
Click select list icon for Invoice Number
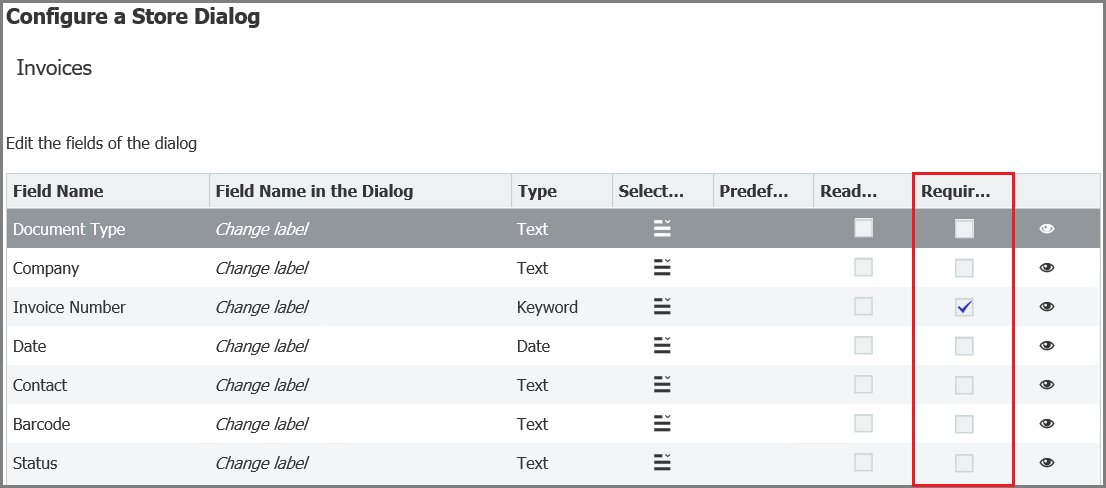[661, 307]
